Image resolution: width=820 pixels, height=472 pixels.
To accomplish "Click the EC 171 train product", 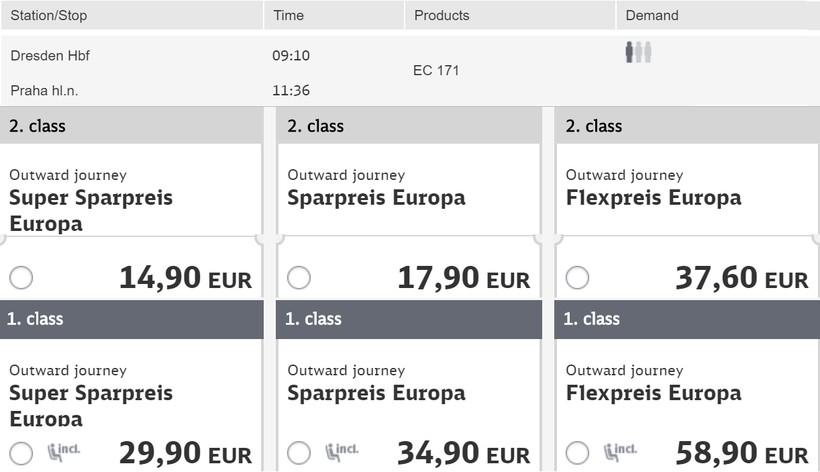I will (x=436, y=71).
